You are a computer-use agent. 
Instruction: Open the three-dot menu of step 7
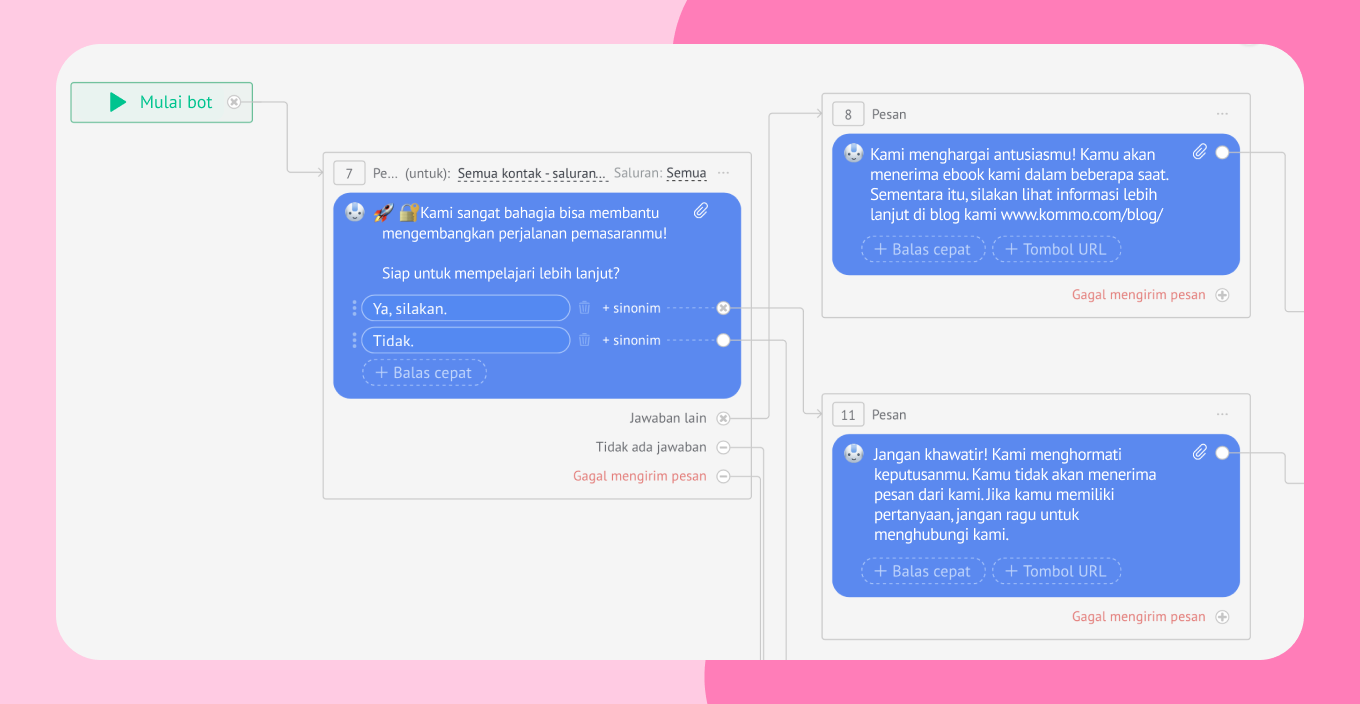724,173
